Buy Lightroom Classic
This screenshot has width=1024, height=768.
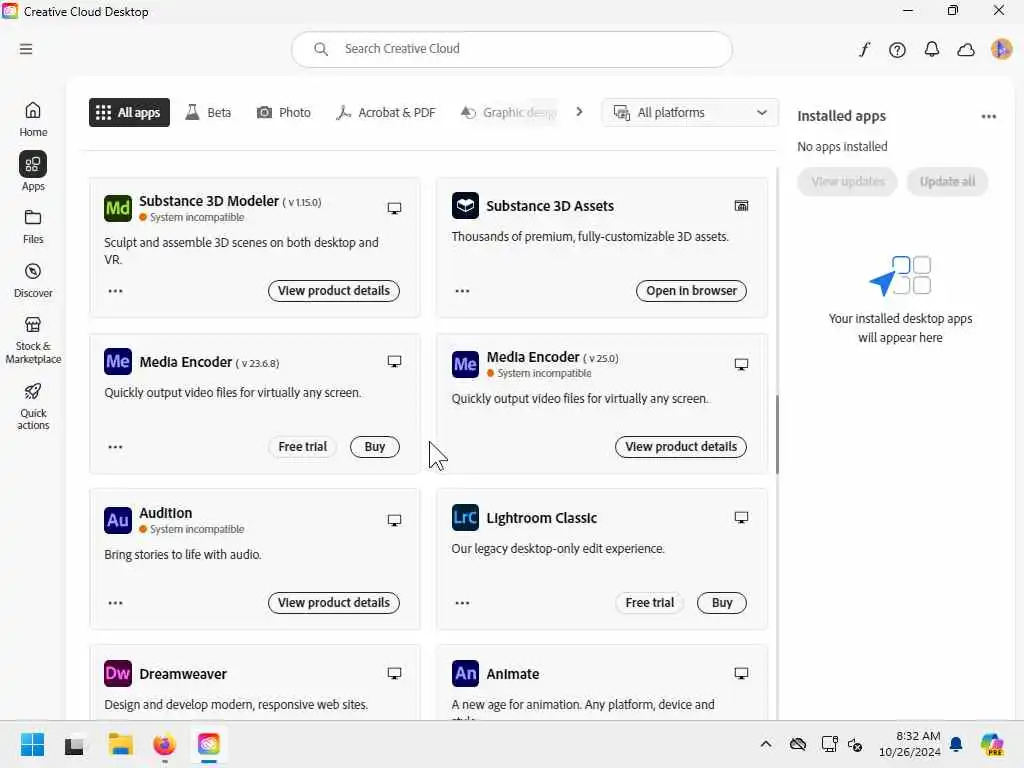point(722,603)
